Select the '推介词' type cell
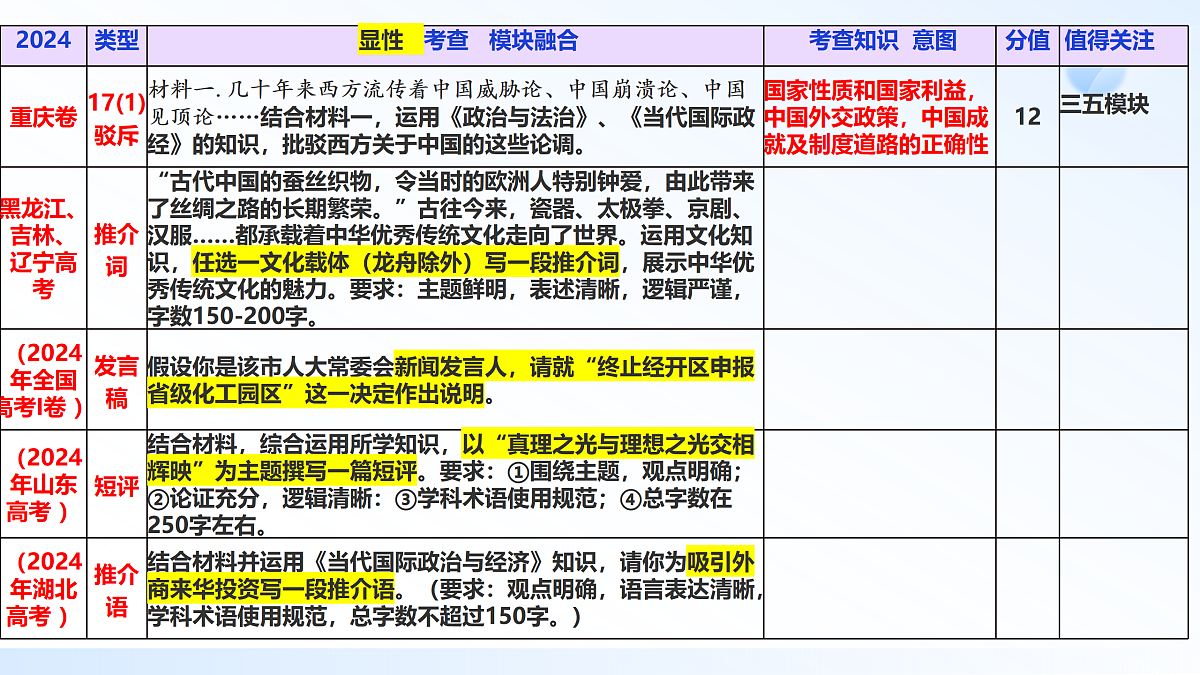1200x675 pixels. pos(117,250)
